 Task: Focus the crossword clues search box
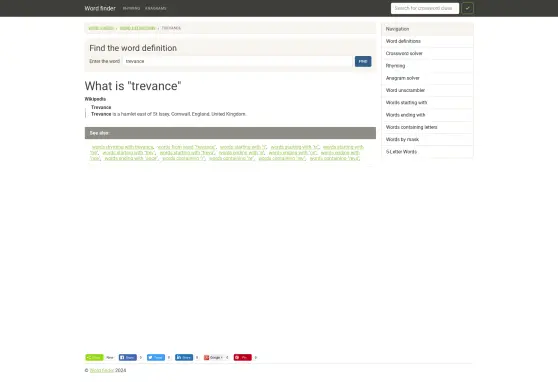tap(425, 8)
